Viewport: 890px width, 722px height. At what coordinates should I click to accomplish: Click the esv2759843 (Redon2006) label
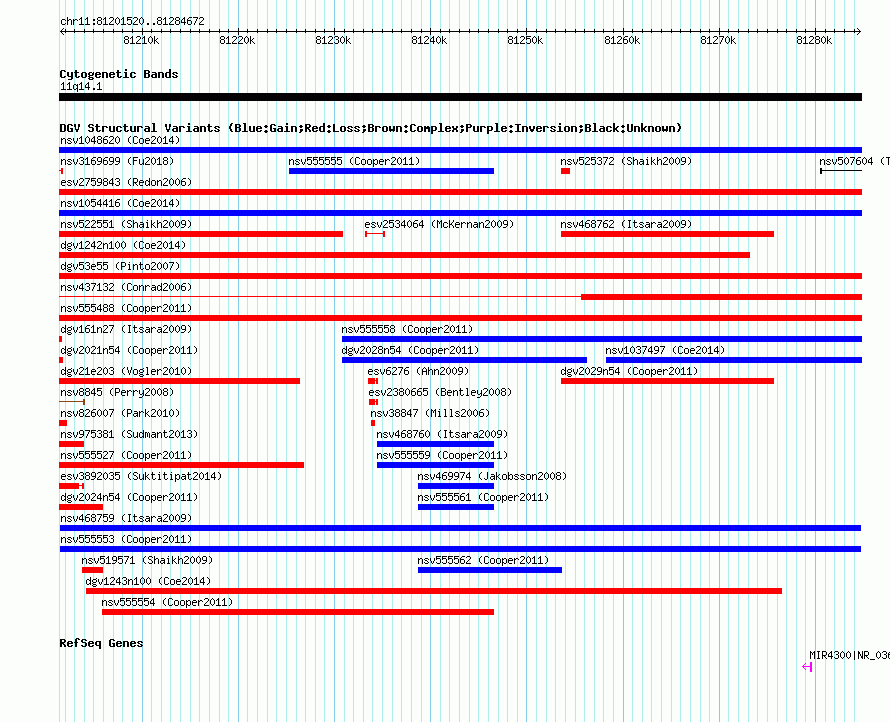coord(126,182)
